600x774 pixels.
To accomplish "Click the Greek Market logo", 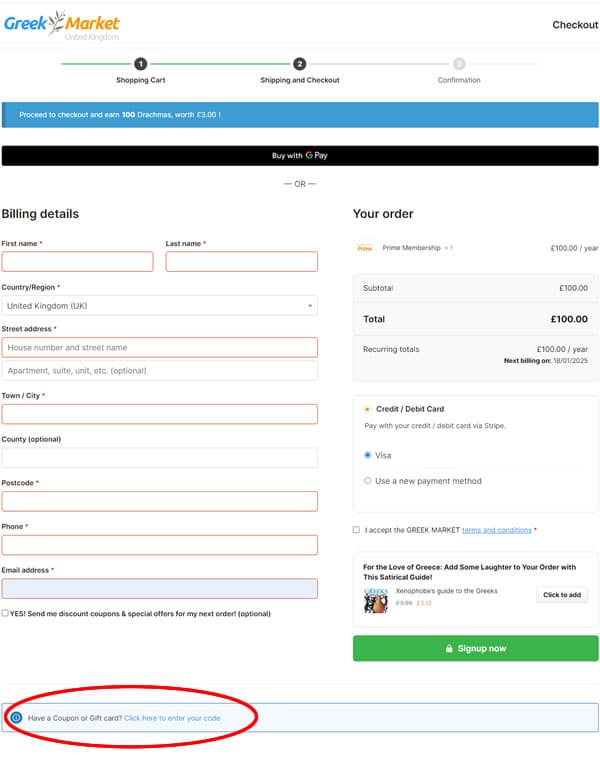I will coord(61,25).
